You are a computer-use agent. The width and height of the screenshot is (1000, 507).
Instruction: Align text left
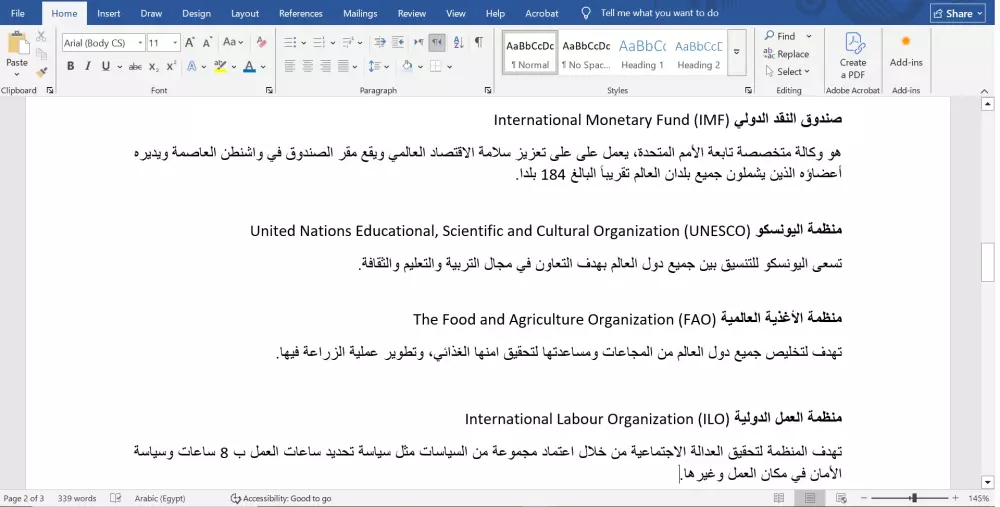[290, 66]
